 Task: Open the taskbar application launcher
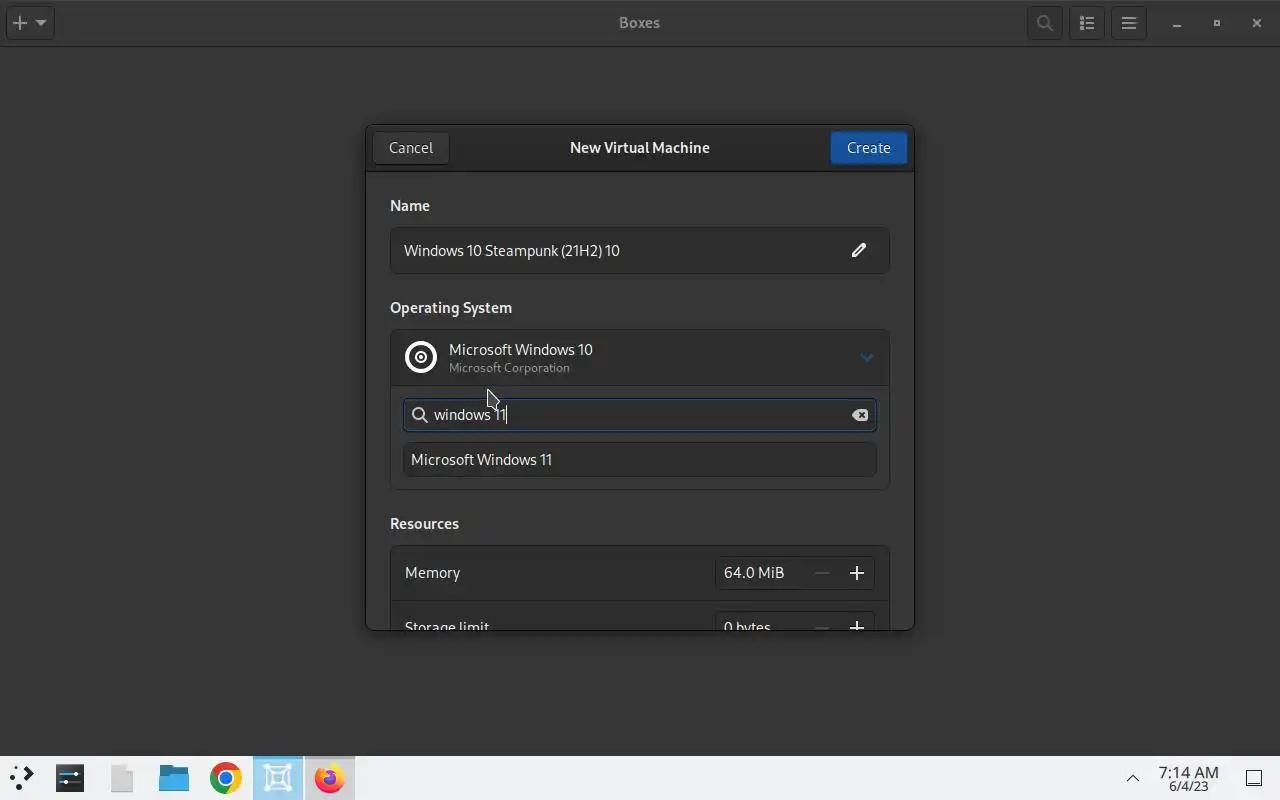(x=21, y=778)
